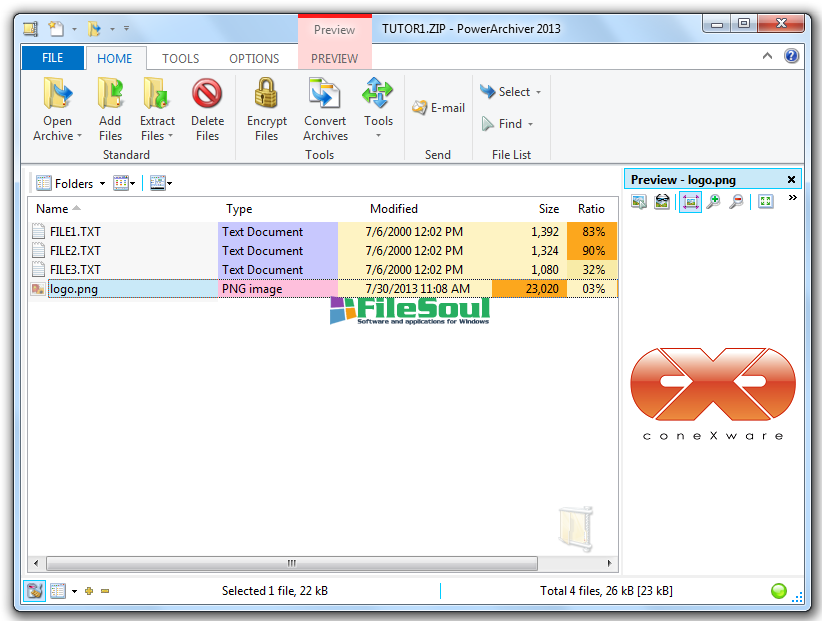Image resolution: width=822 pixels, height=621 pixels.
Task: Toggle fit-to-window icon in preview toolbar
Action: (x=690, y=202)
